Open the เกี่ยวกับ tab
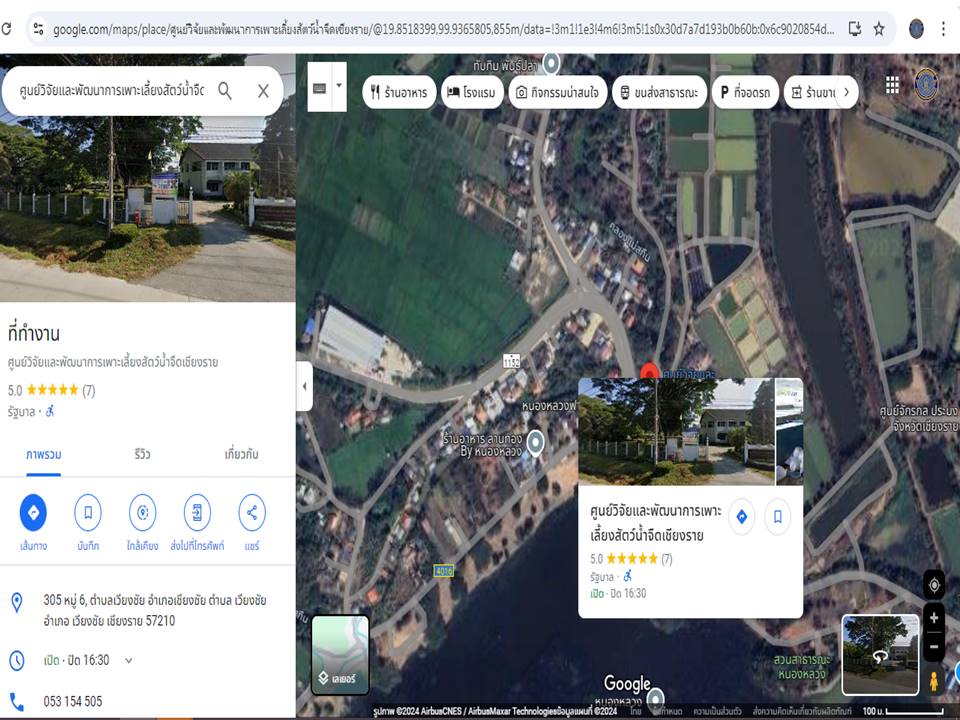The width and height of the screenshot is (960, 720). (x=241, y=455)
